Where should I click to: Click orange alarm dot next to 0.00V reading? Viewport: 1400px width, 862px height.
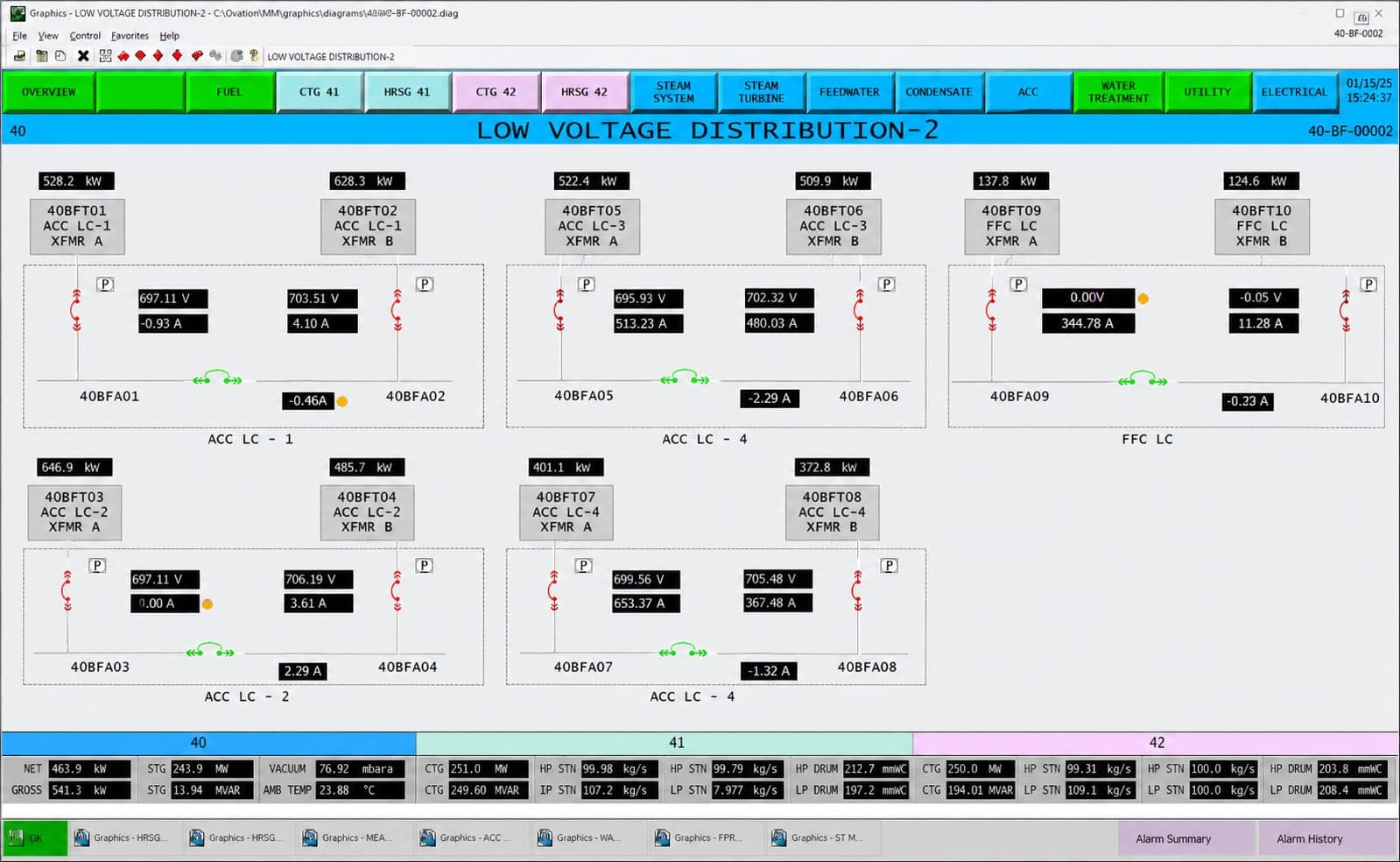tap(1143, 299)
